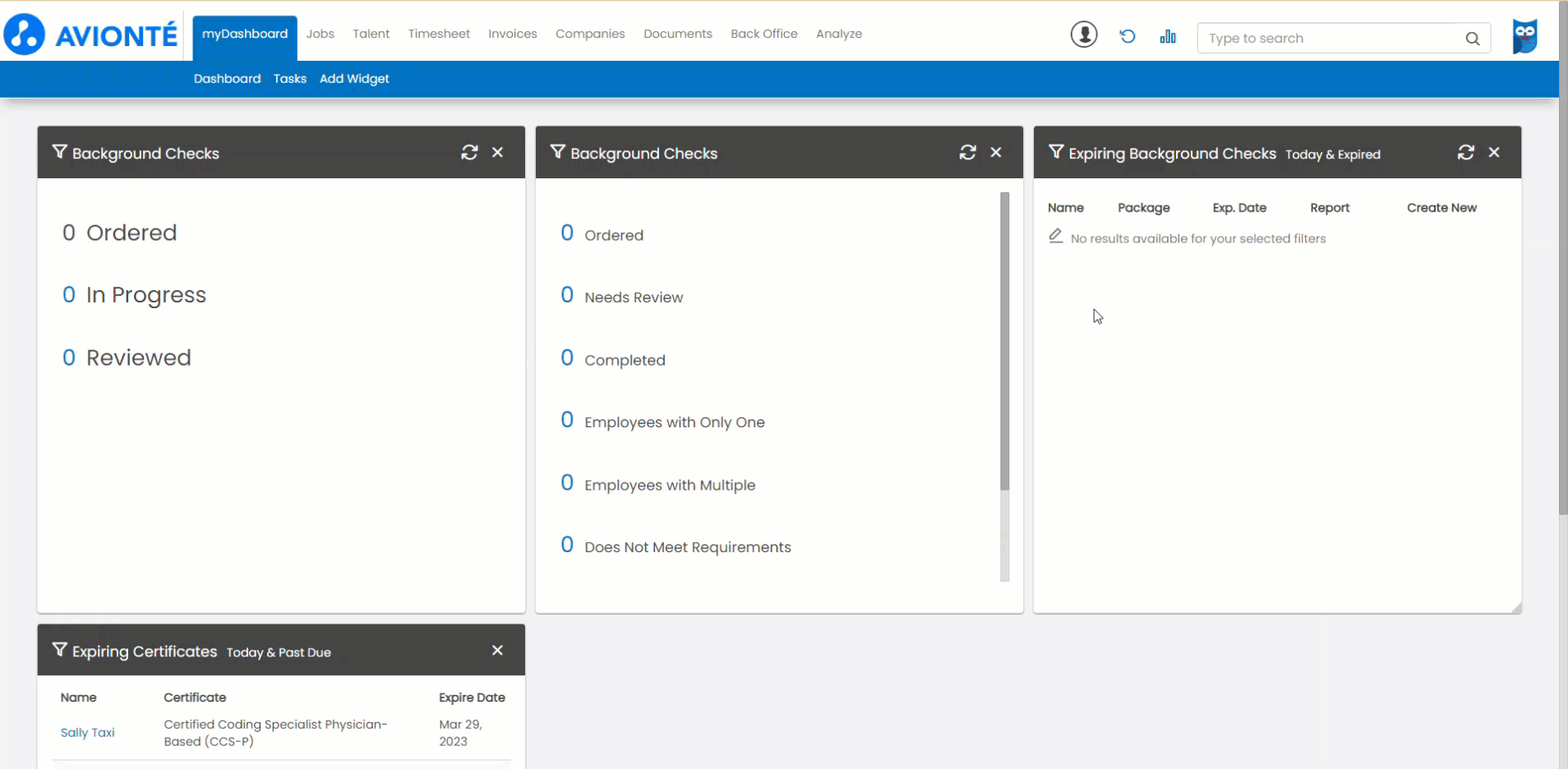
Task: Switch to the Tasks tab
Action: [289, 79]
